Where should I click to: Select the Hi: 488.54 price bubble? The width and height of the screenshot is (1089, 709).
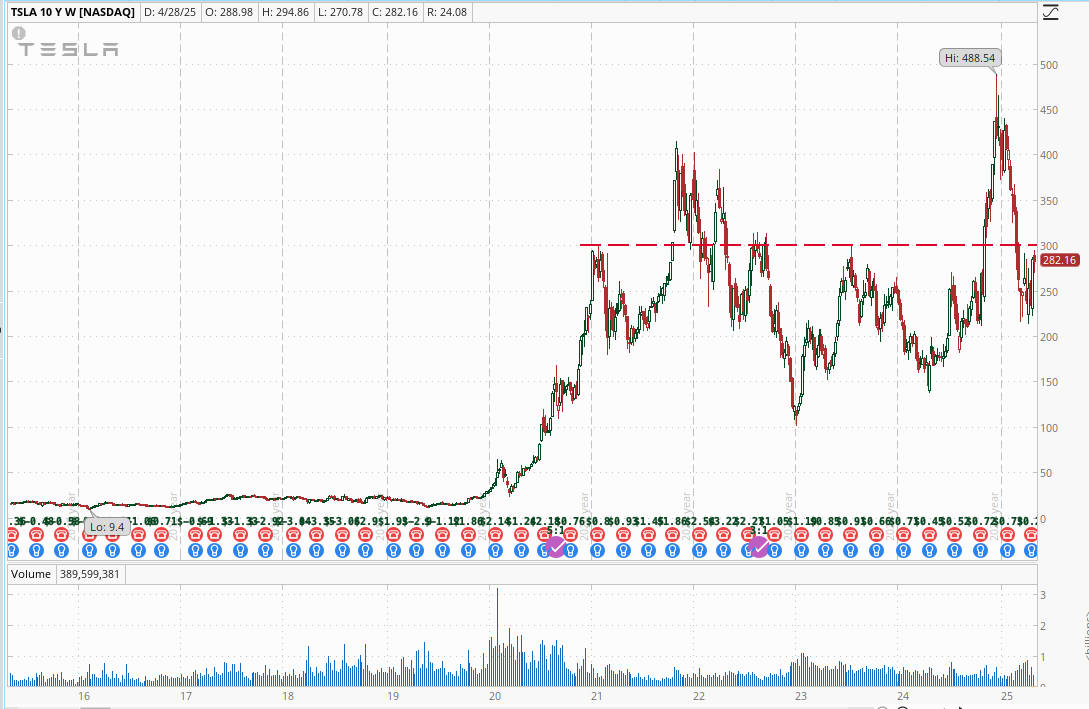970,58
